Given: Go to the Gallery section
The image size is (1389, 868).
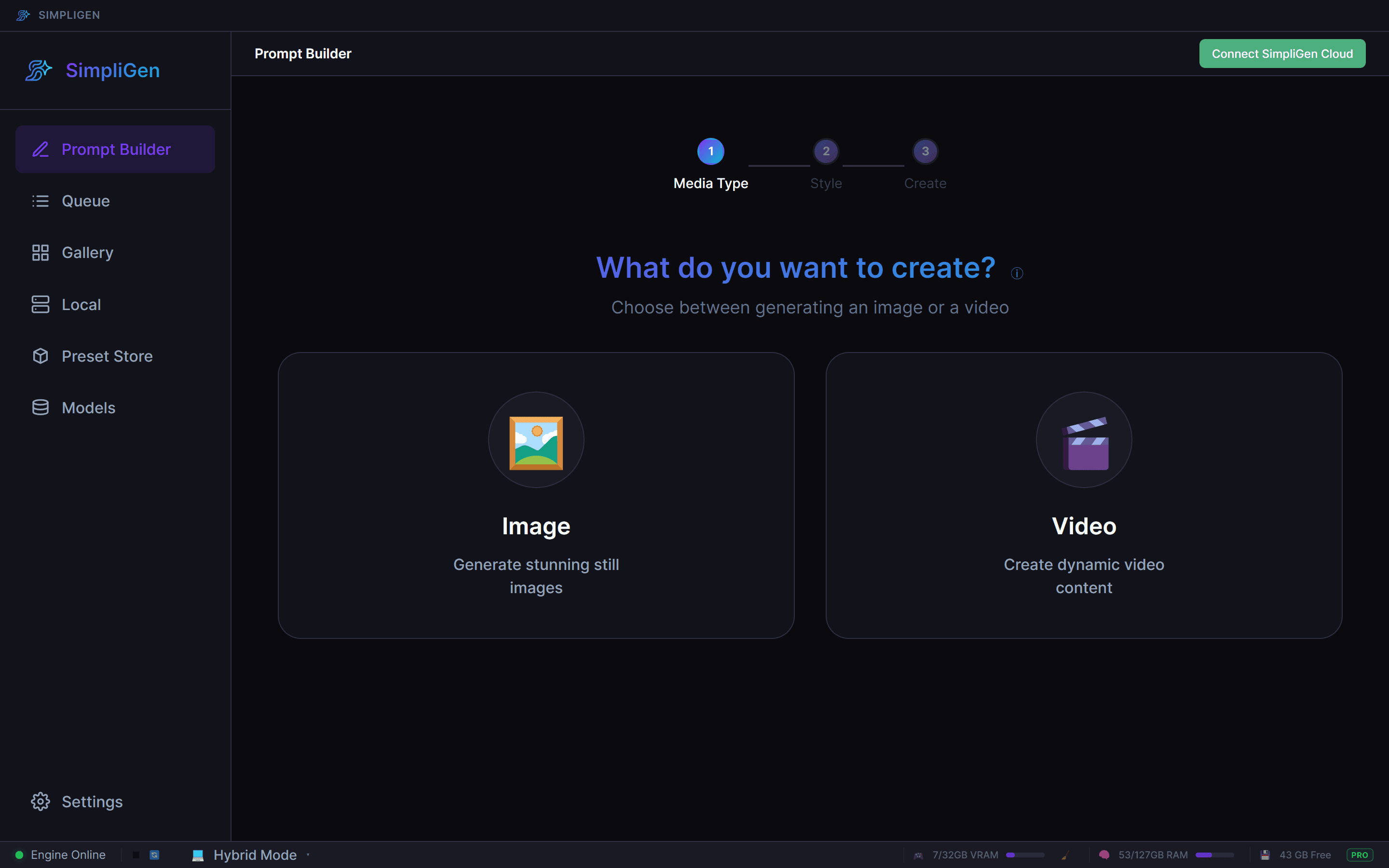Looking at the screenshot, I should pos(115,253).
